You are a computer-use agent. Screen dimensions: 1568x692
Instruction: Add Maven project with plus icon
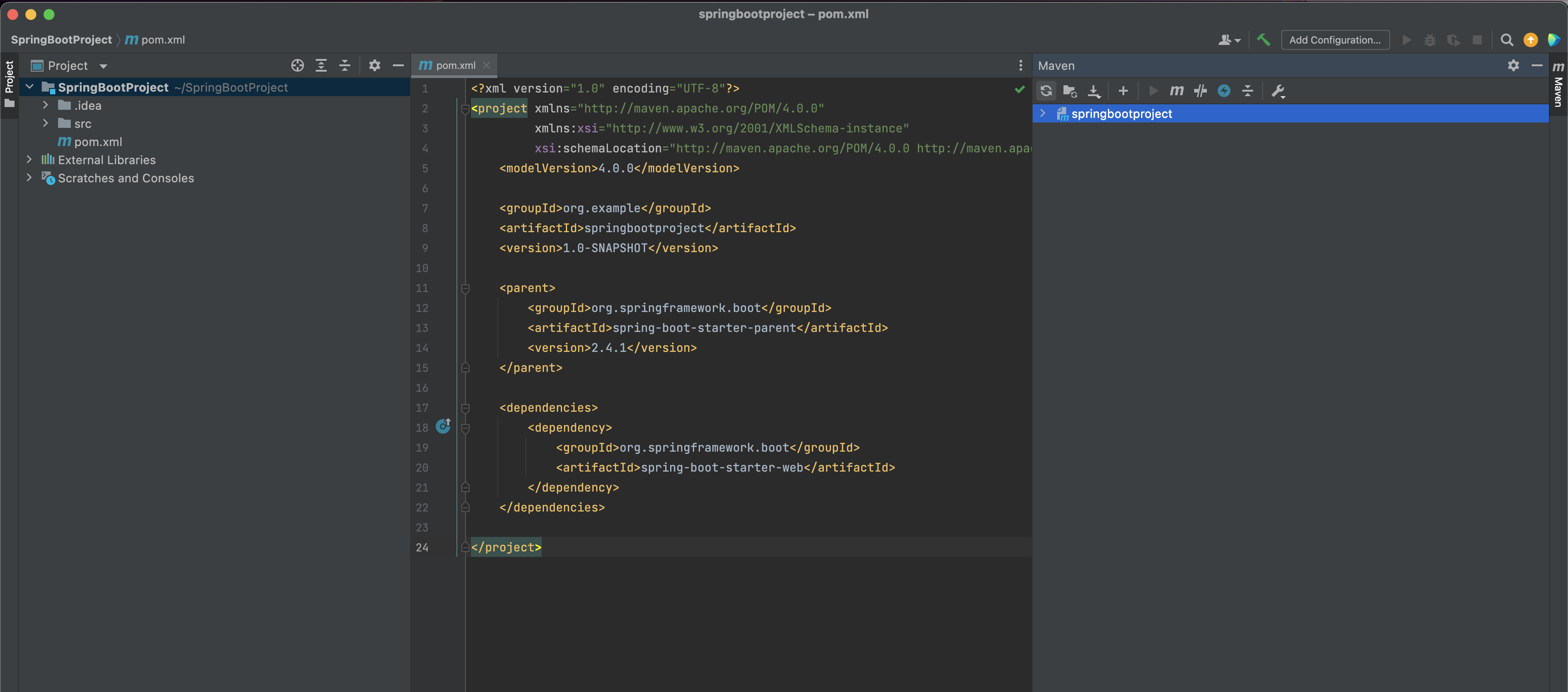1123,91
